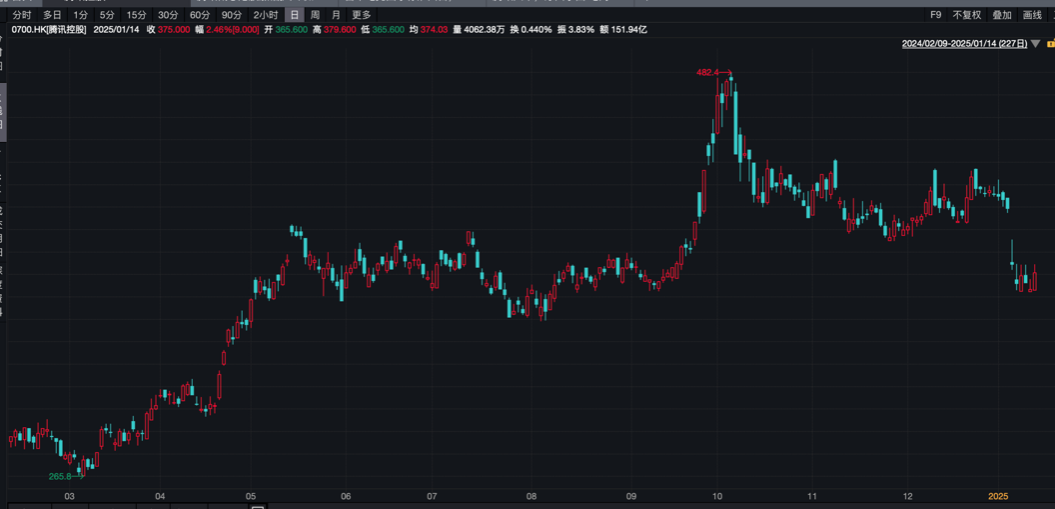
Task: Select the 1分 one-minute period
Action: click(x=80, y=15)
